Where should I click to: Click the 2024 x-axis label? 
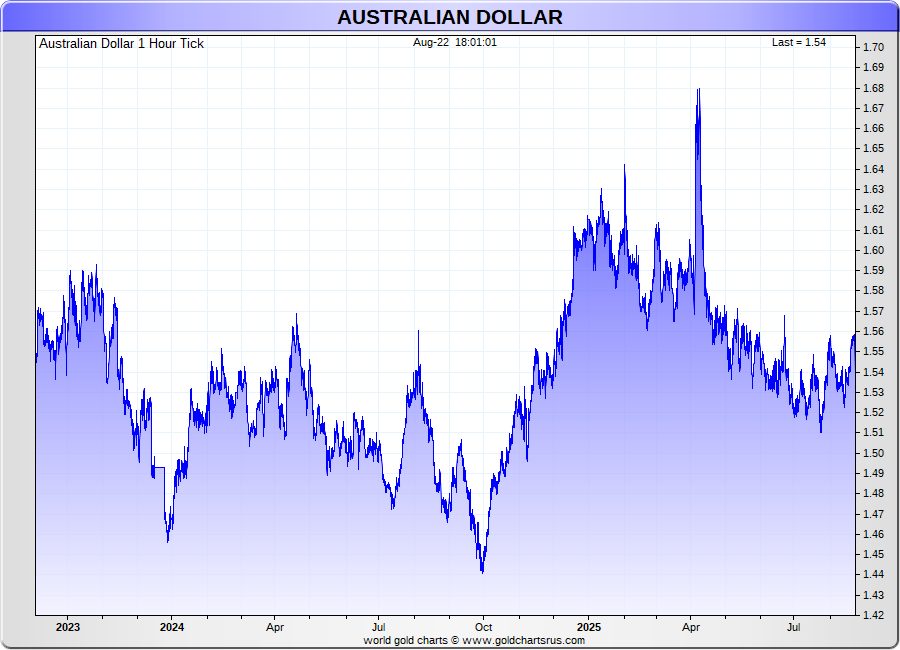pos(172,627)
